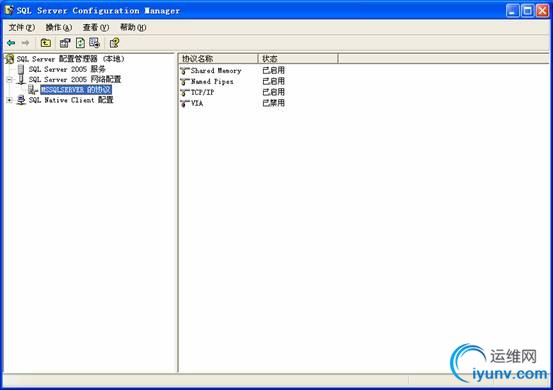
Task: Click the Shared Memory protocol icon
Action: pos(185,71)
